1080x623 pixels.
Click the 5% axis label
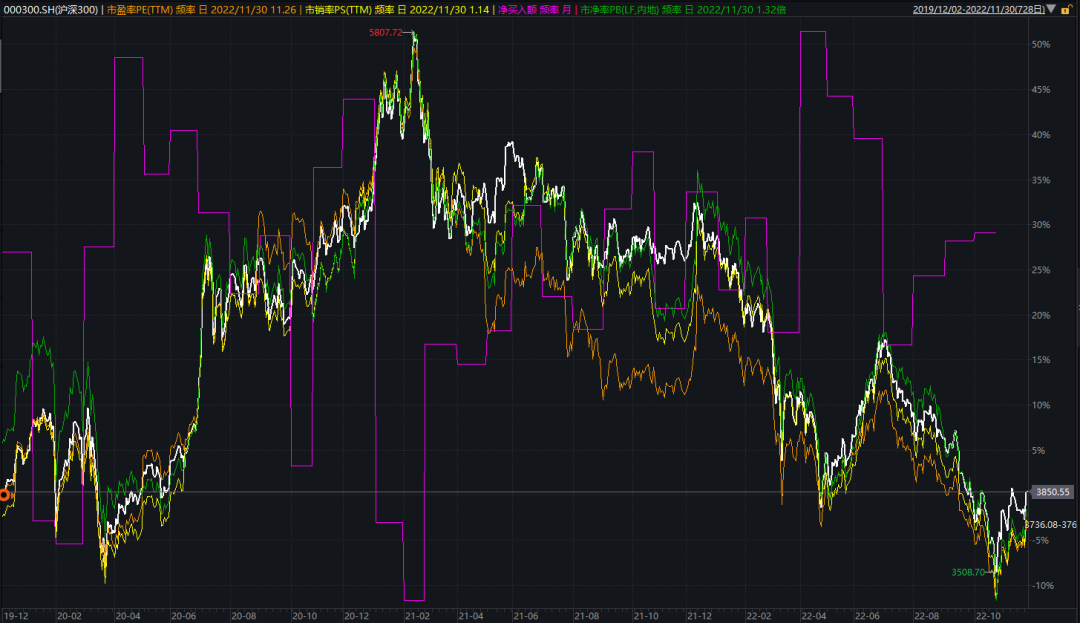tap(1039, 451)
